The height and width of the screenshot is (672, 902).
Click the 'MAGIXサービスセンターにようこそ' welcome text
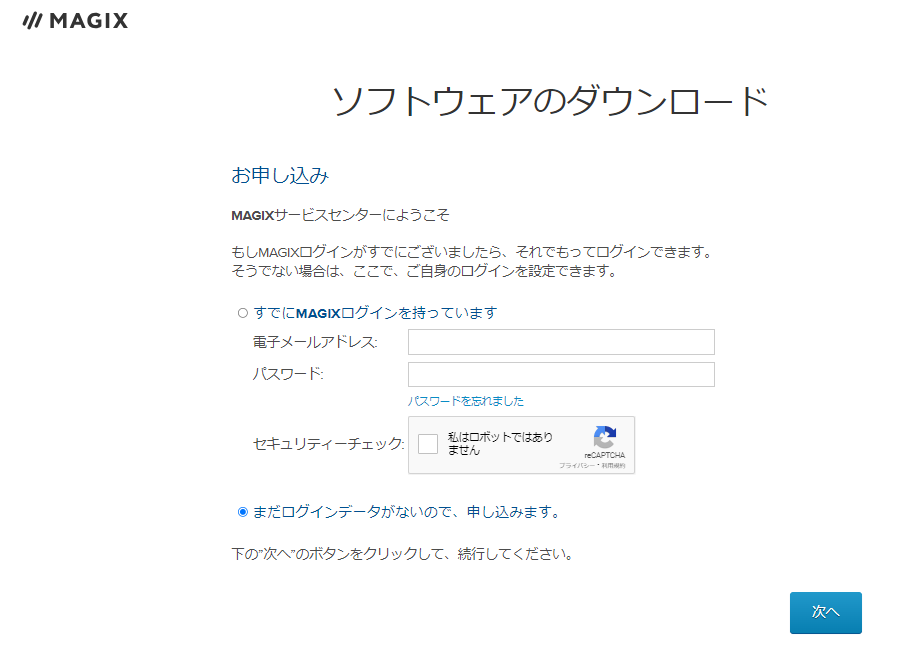(x=340, y=215)
